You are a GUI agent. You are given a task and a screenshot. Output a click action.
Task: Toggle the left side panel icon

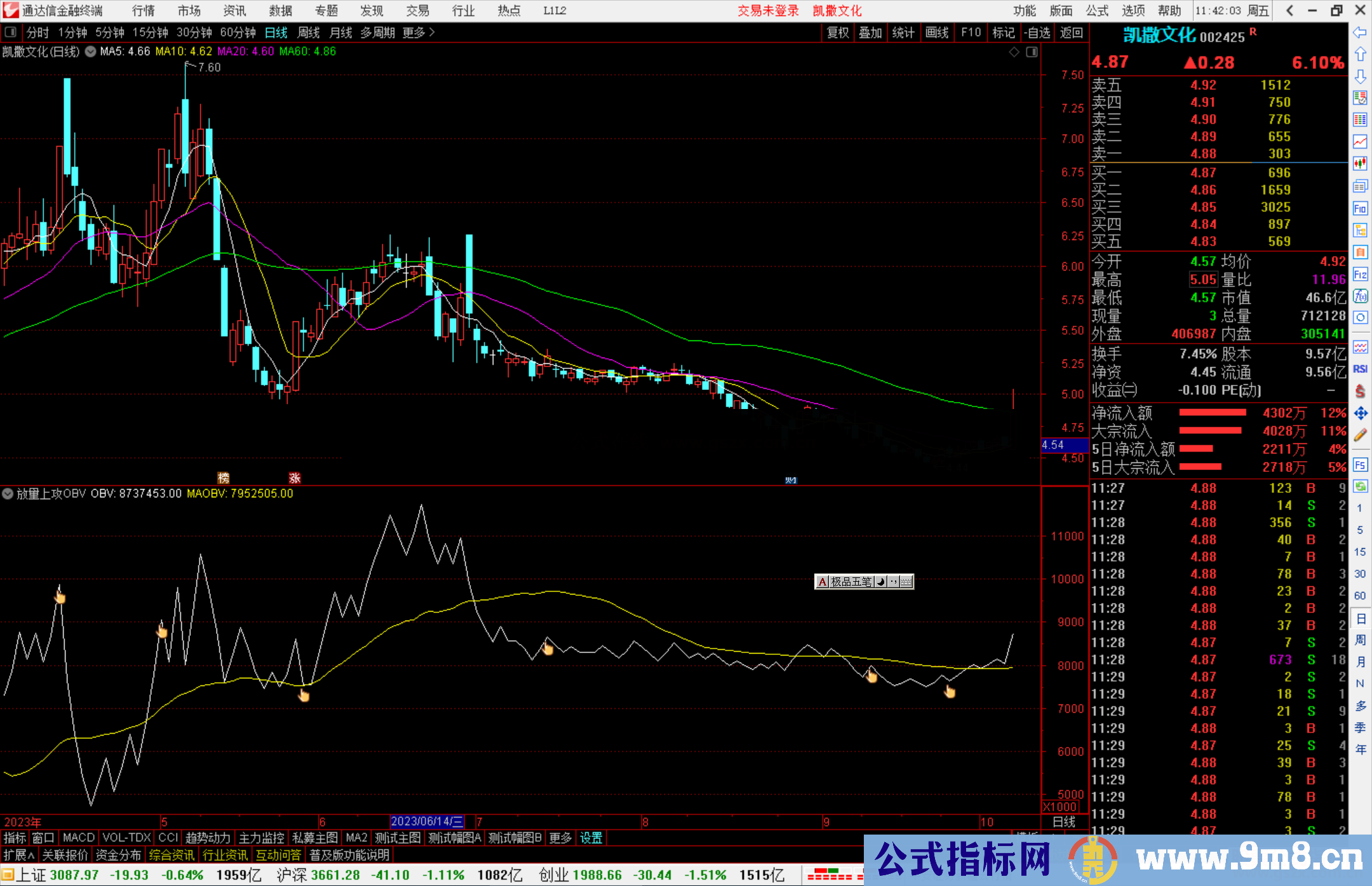pos(11,32)
